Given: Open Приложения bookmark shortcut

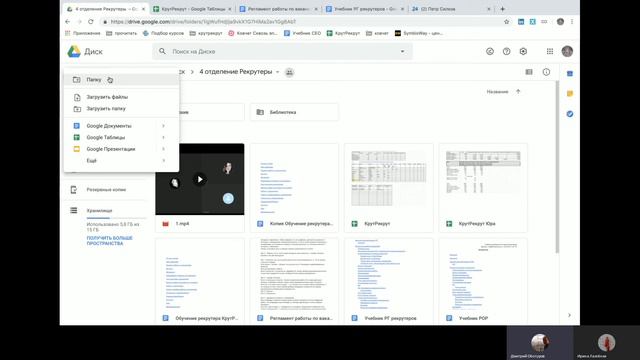Looking at the screenshot, I should (x=82, y=33).
